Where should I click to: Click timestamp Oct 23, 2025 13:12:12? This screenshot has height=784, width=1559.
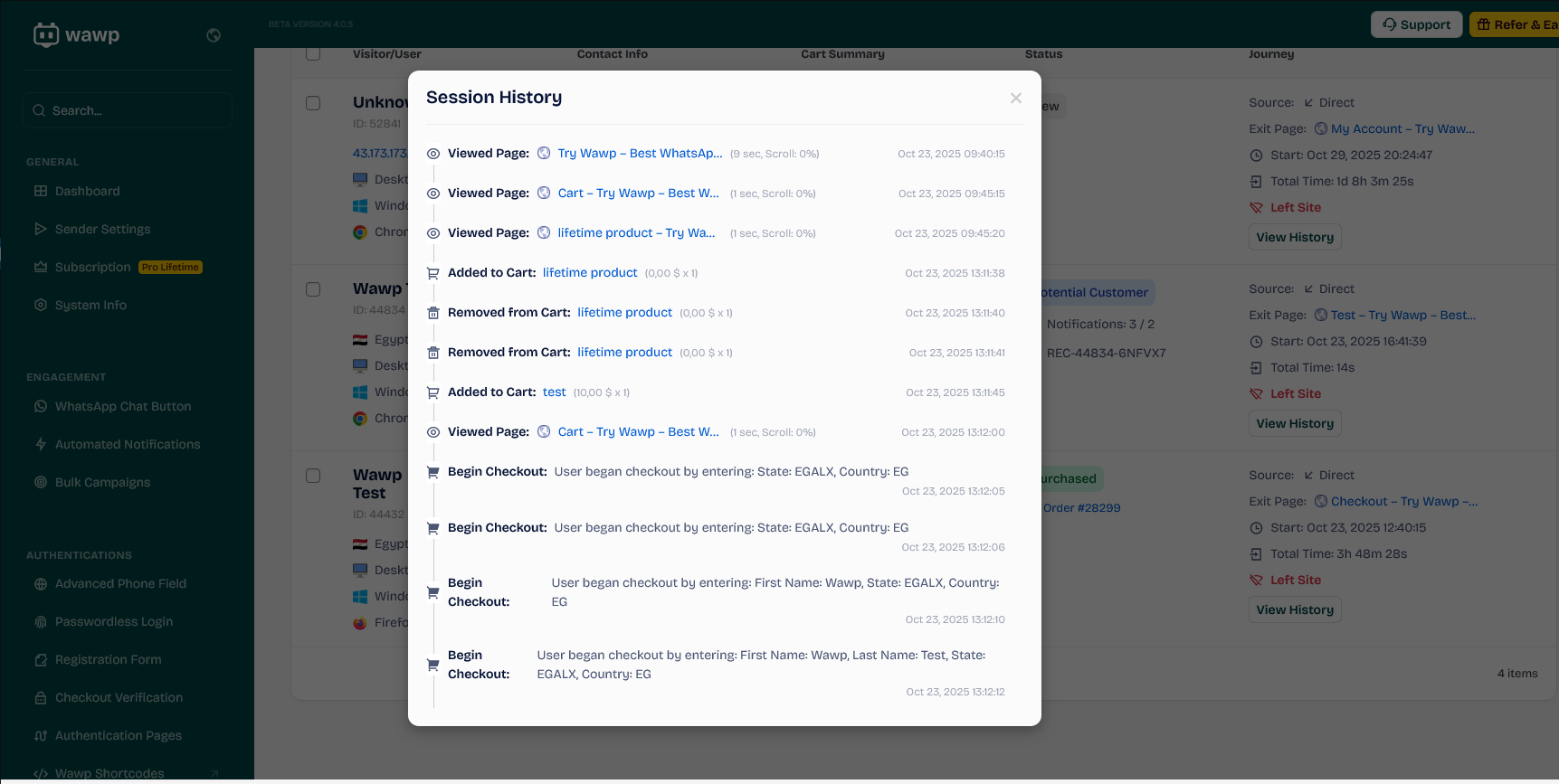(955, 692)
